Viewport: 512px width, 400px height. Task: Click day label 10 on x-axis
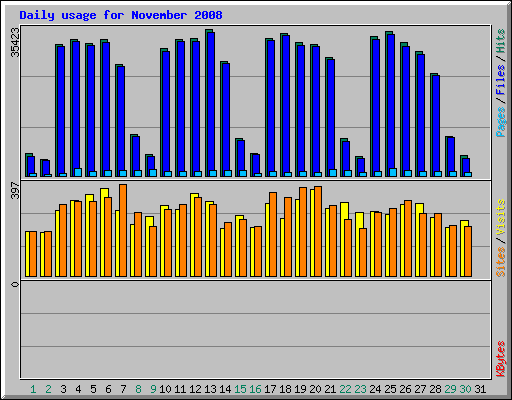coord(165,389)
